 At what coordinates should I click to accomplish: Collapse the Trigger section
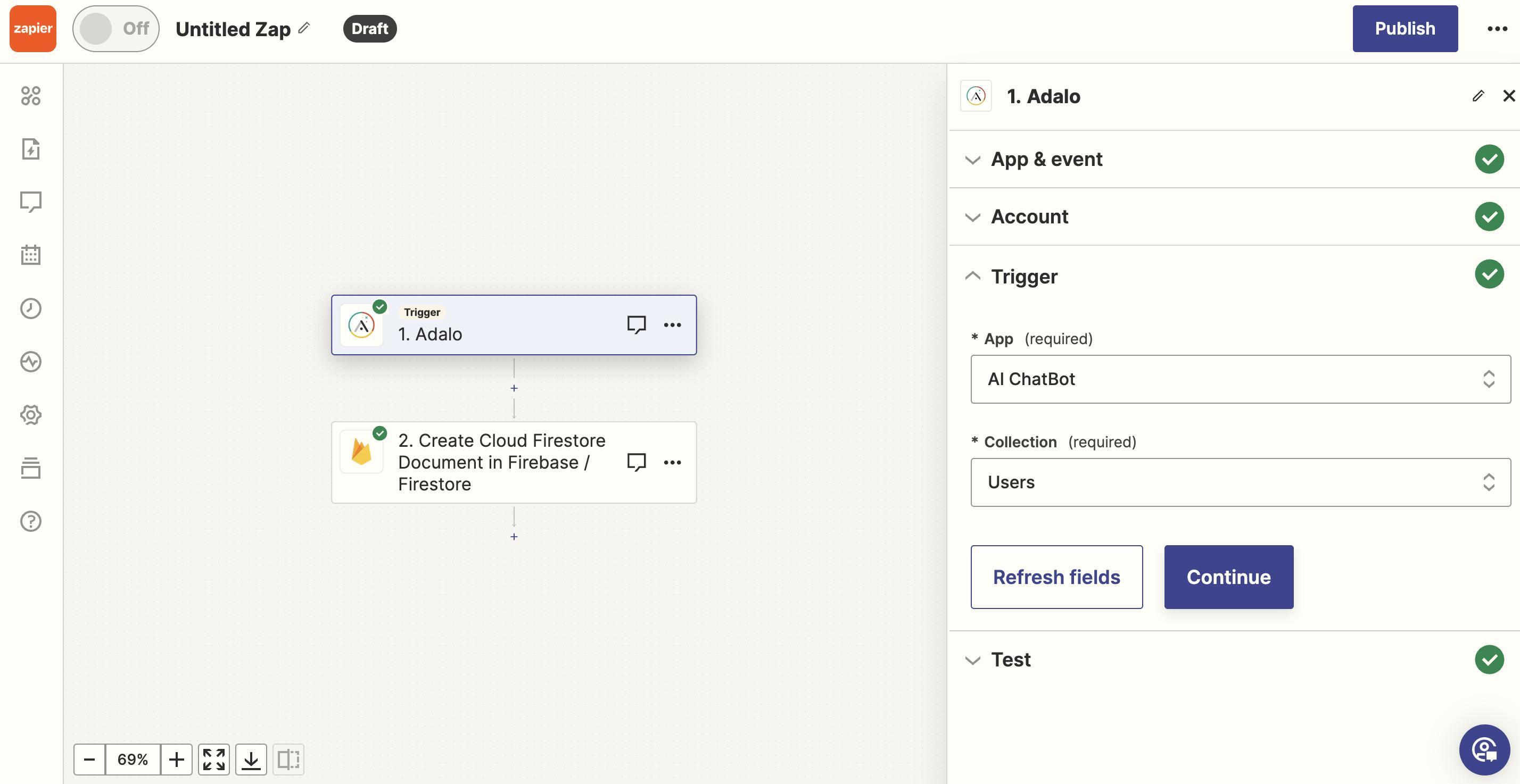1024,276
